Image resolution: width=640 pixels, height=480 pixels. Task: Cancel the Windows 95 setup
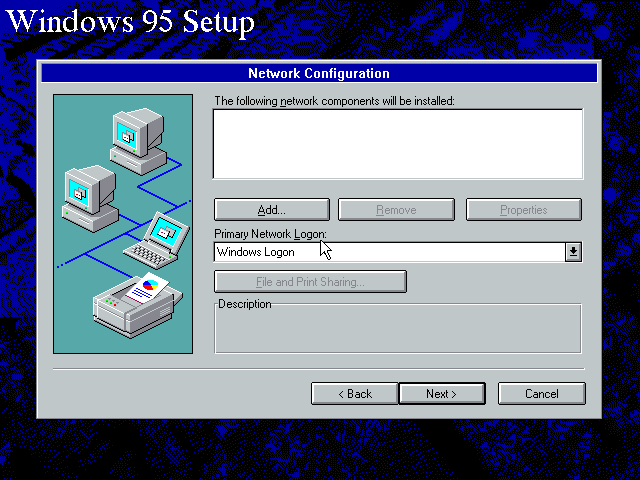coord(542,394)
